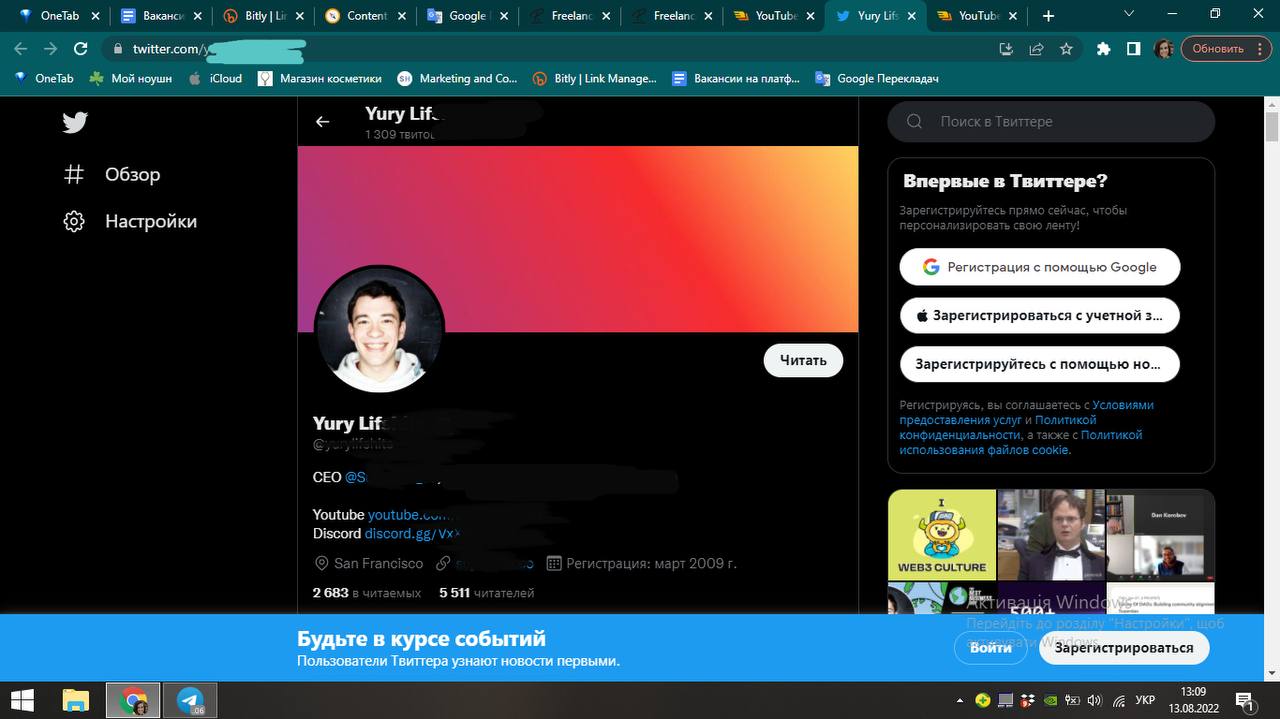Click Chrome back navigation arrow
The image size is (1280, 719).
(x=21, y=48)
